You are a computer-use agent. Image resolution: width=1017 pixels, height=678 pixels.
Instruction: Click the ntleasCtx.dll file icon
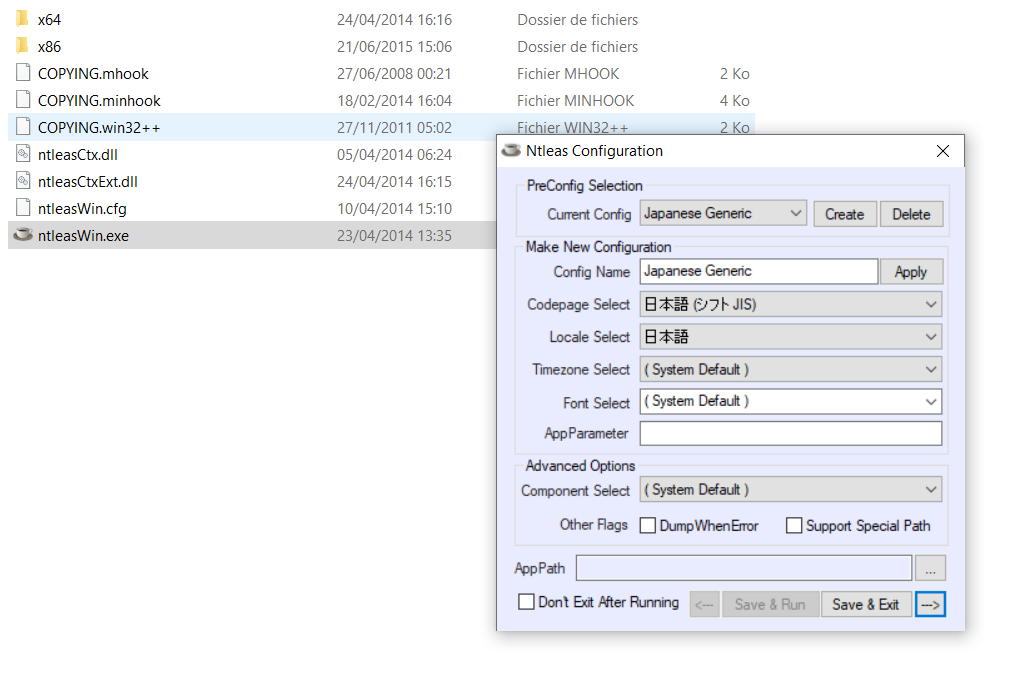coord(23,154)
